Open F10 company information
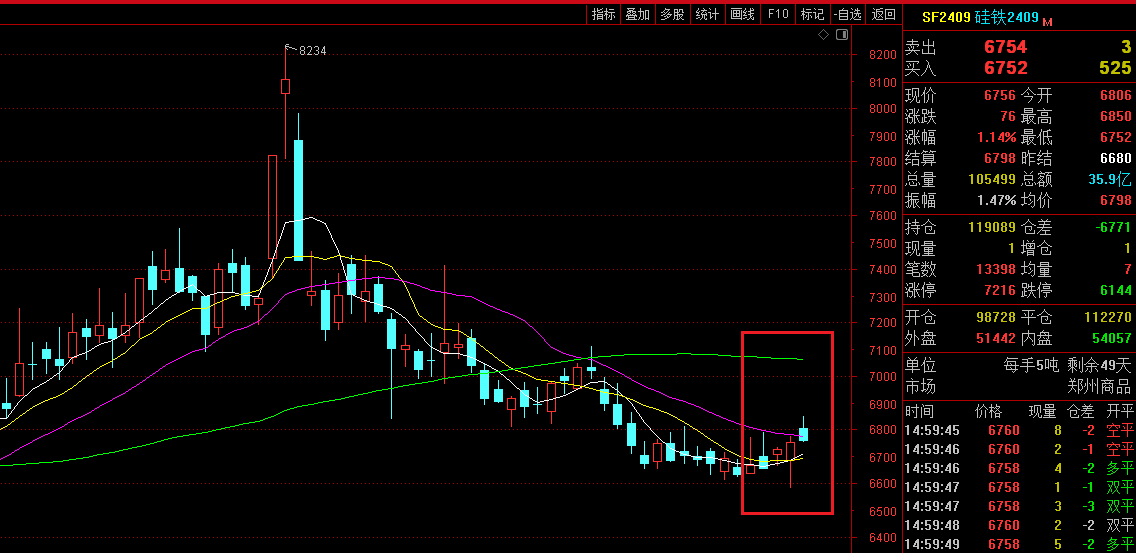This screenshot has width=1136, height=553. tap(777, 14)
